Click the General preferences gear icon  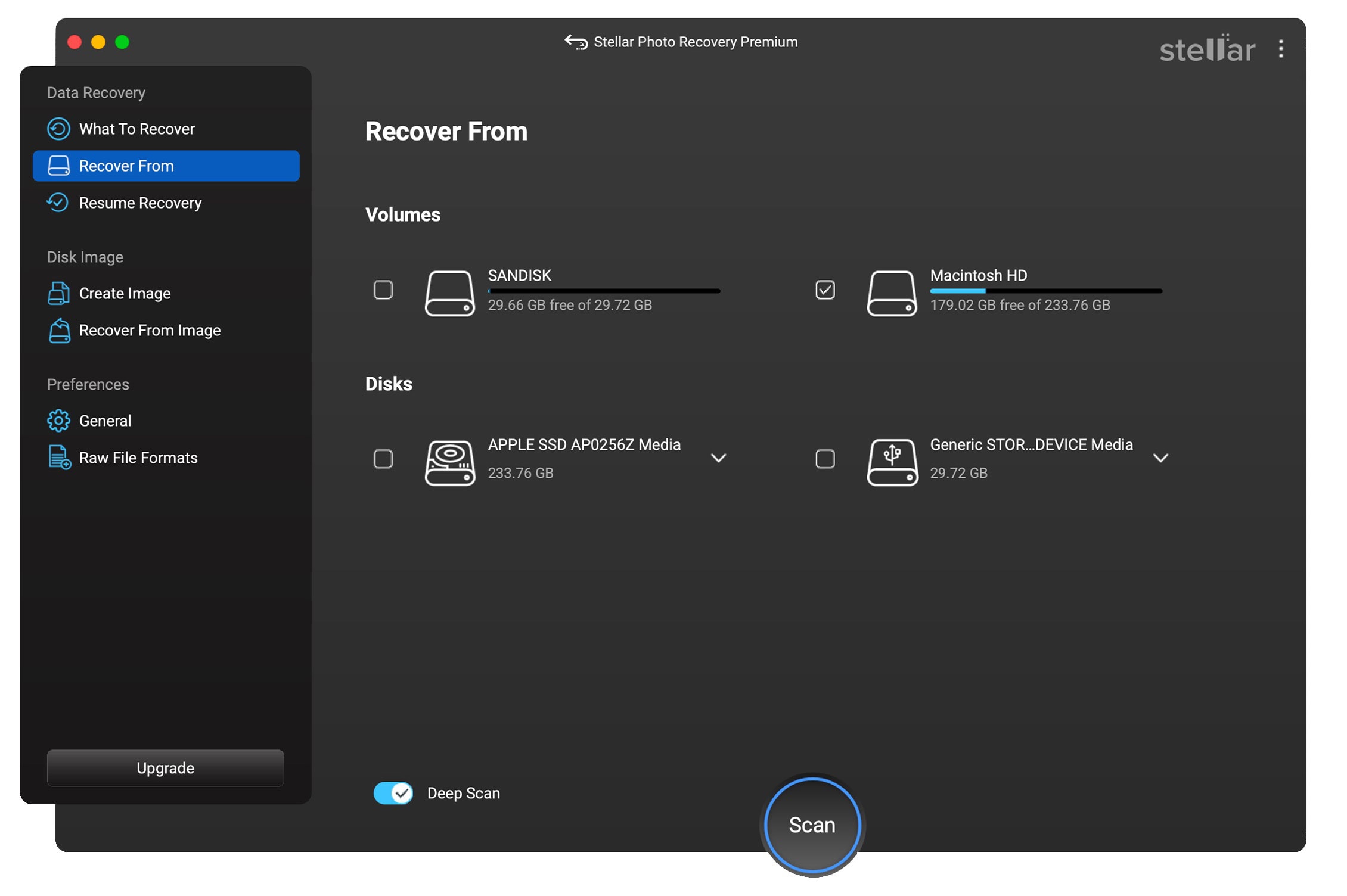[58, 421]
